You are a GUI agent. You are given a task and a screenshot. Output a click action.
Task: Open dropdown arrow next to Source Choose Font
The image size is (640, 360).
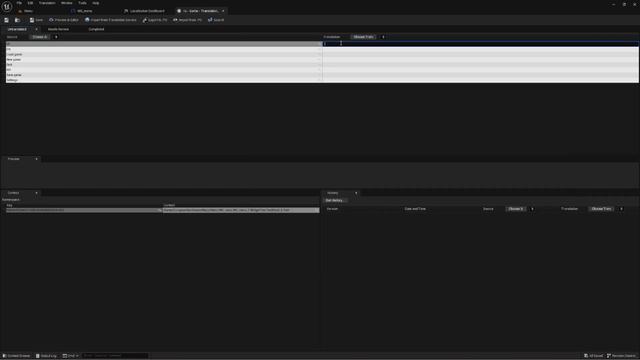point(56,37)
